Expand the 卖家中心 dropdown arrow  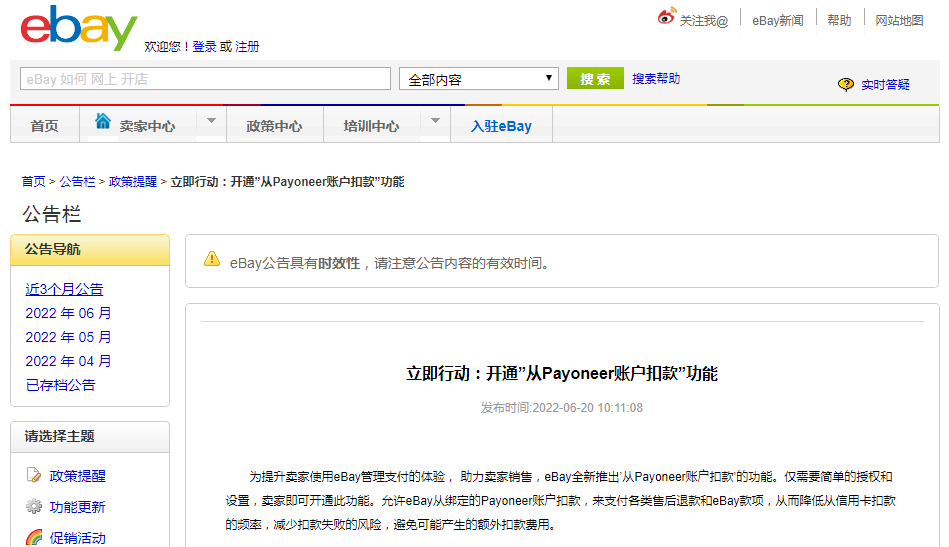(211, 121)
